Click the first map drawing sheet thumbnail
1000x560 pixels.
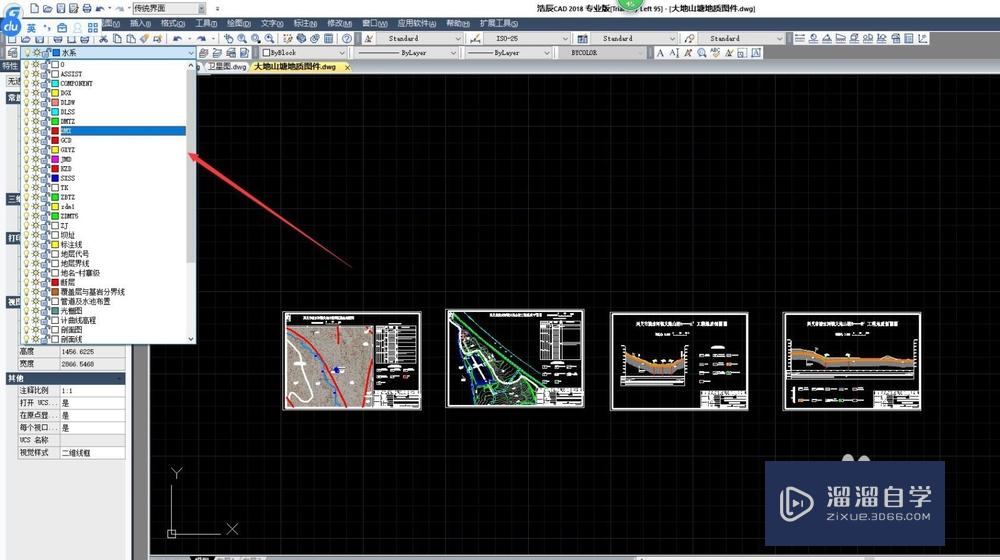tap(352, 360)
